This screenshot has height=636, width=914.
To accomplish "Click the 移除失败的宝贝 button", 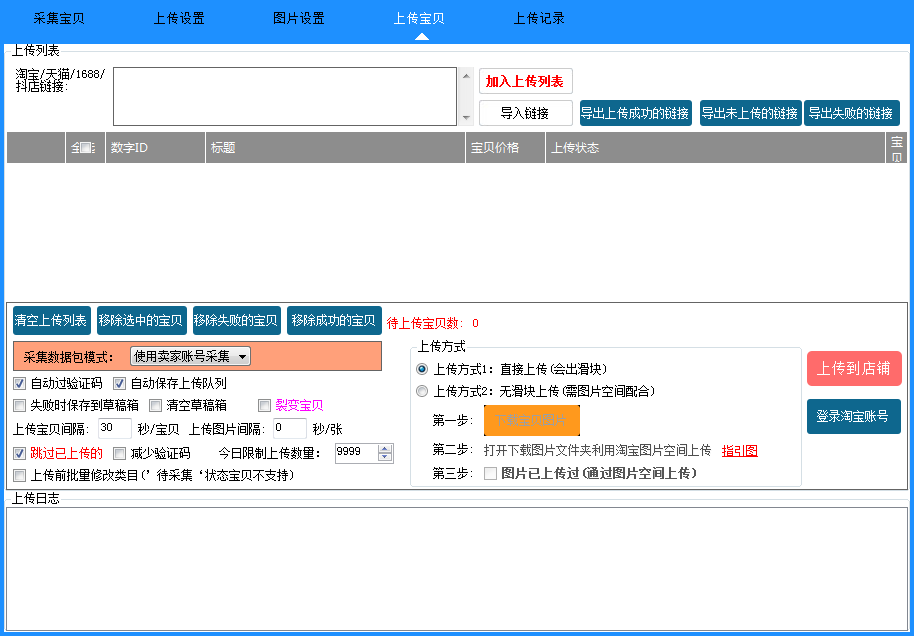I will 237,321.
